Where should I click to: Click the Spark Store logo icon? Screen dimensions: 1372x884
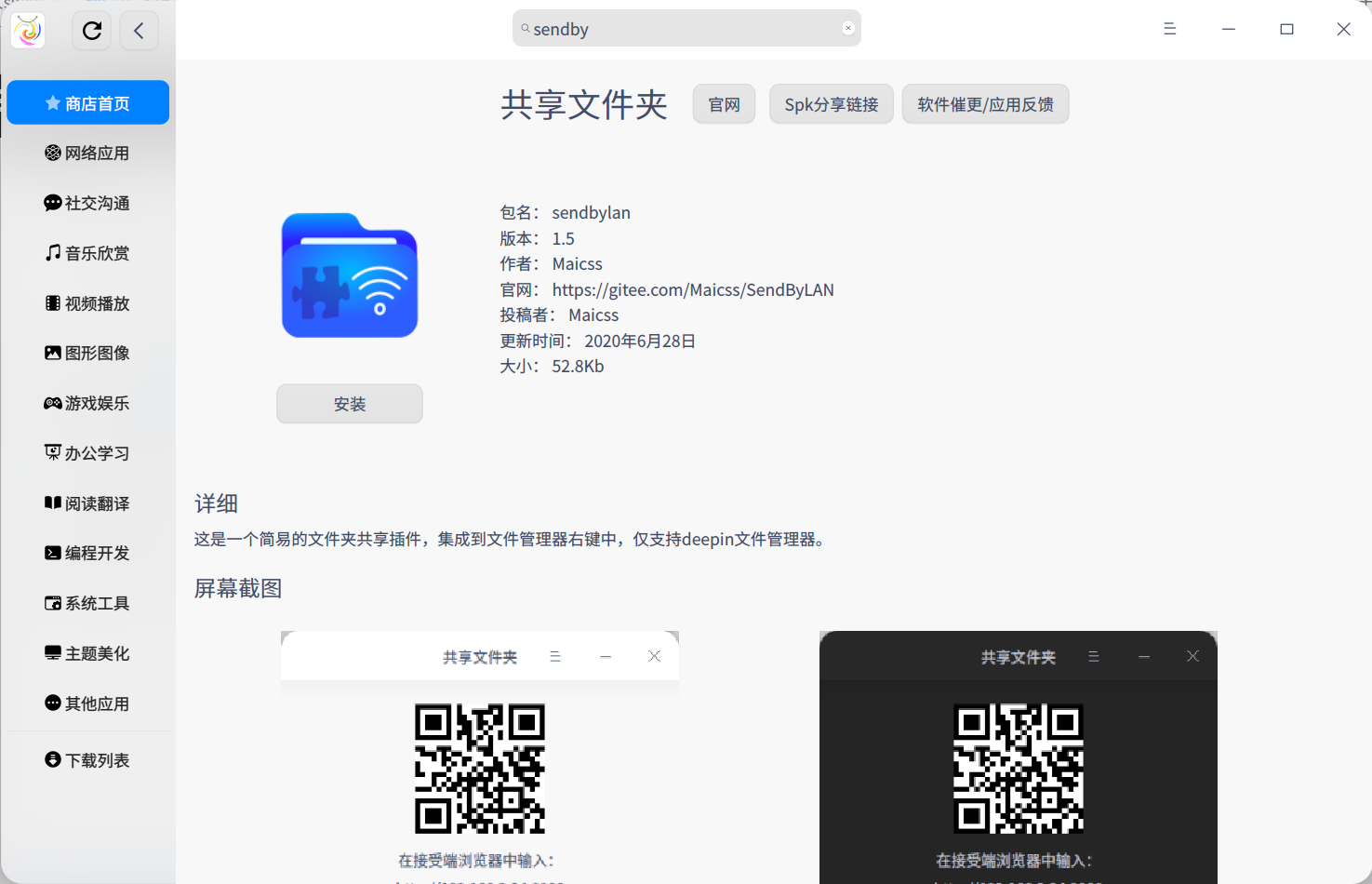(x=27, y=30)
